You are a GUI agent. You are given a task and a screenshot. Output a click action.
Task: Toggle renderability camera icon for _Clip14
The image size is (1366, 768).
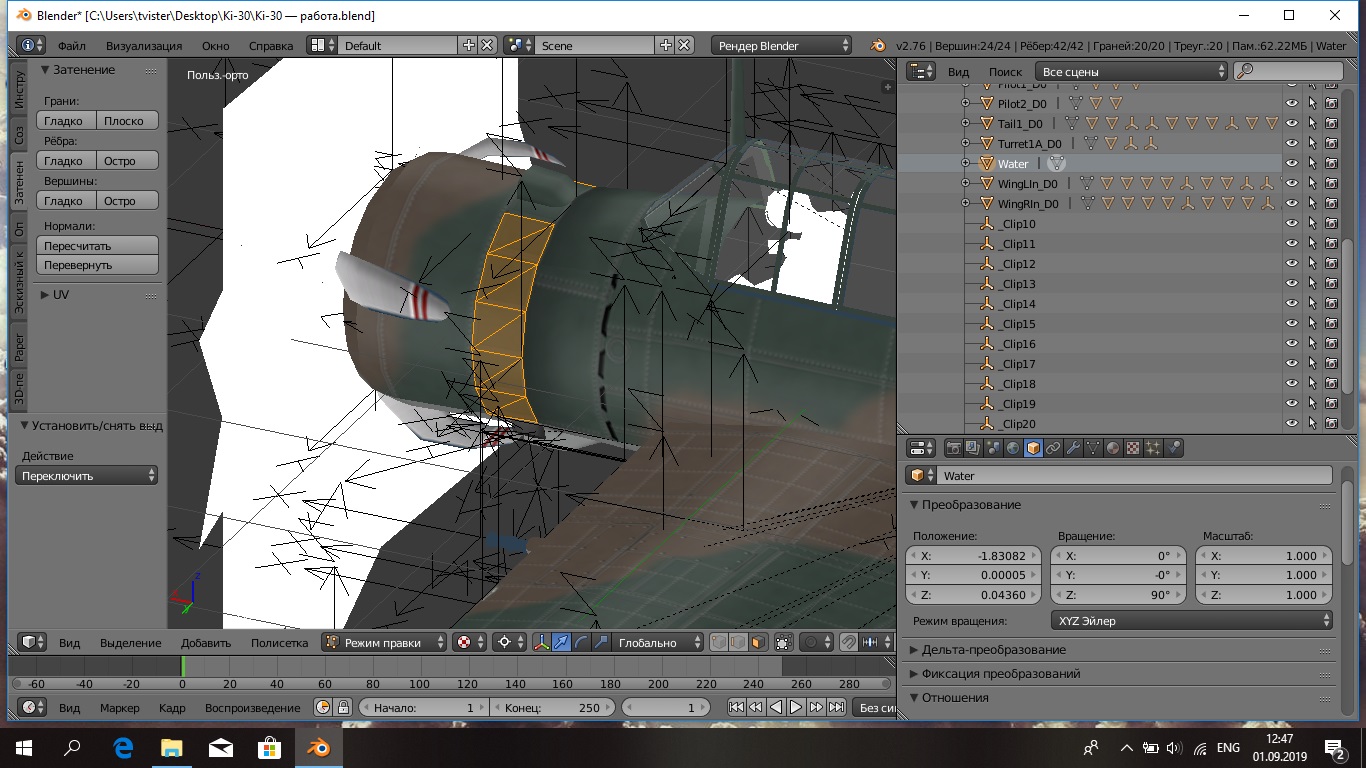(x=1331, y=304)
